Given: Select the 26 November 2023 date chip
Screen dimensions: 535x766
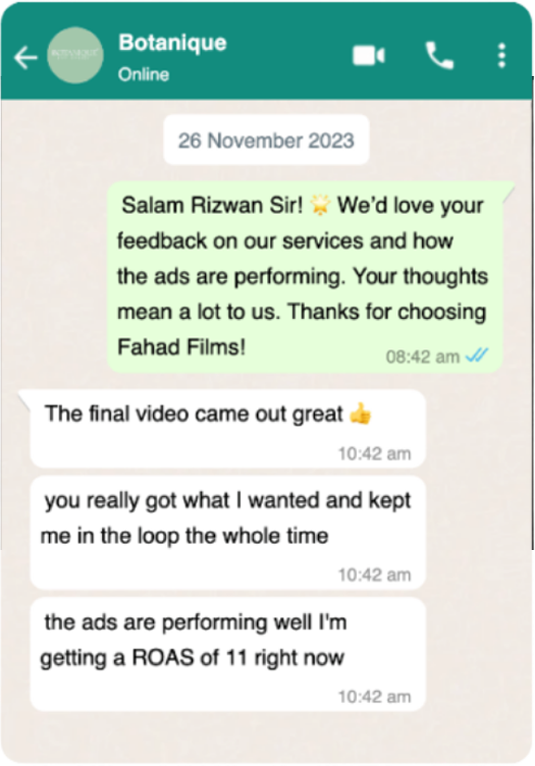Looking at the screenshot, I should pyautogui.click(x=266, y=140).
